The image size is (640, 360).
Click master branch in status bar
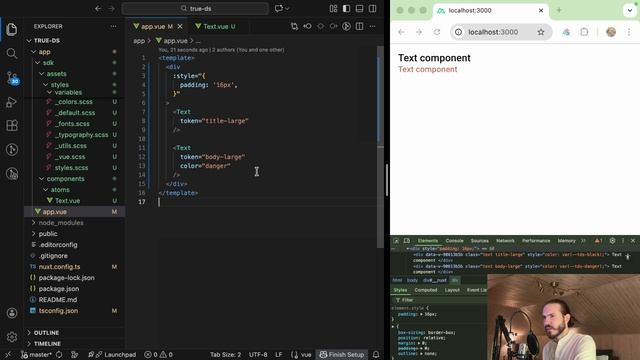(36, 355)
